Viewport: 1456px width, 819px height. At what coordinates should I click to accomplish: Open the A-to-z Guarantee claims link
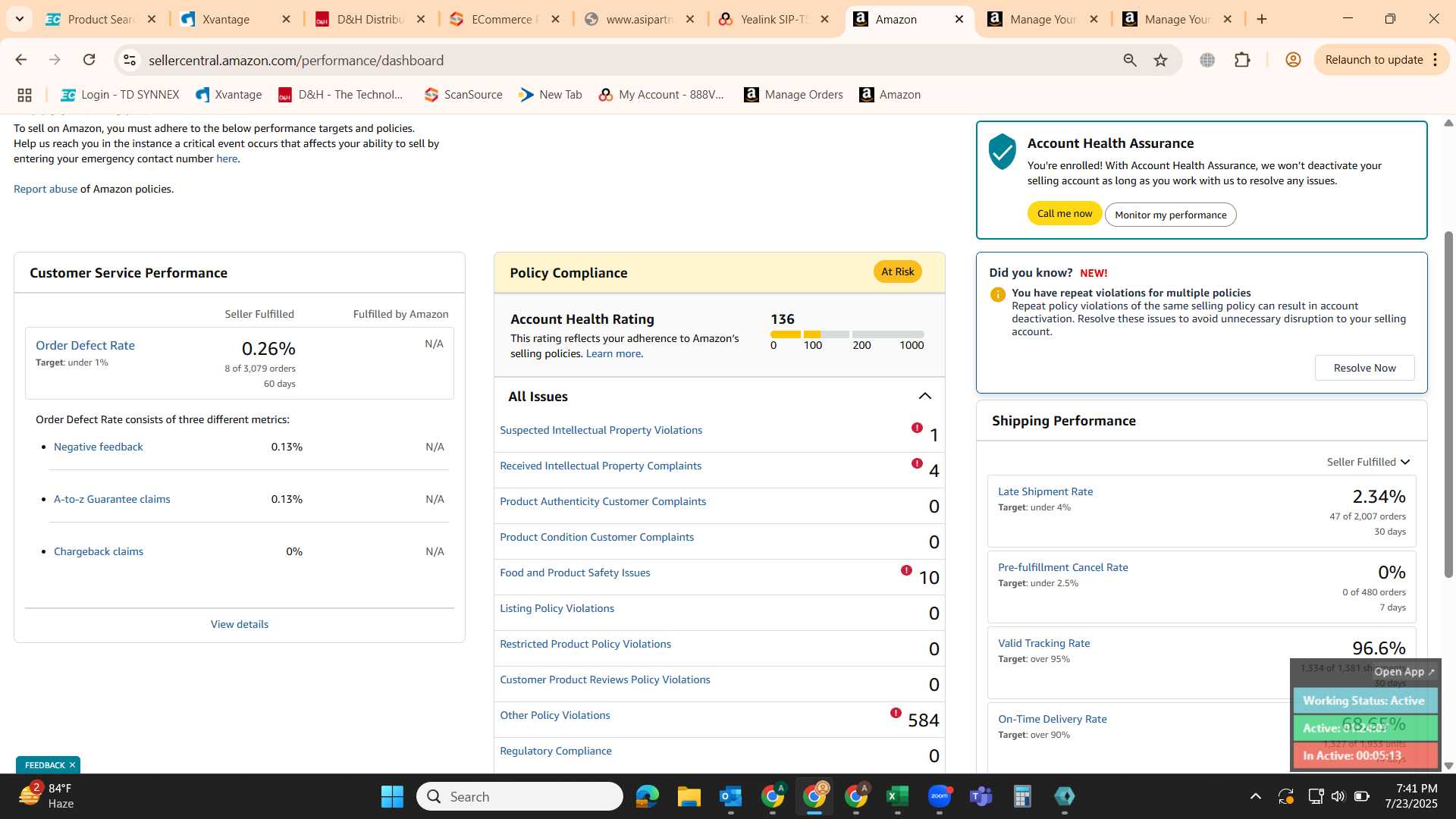click(x=112, y=499)
